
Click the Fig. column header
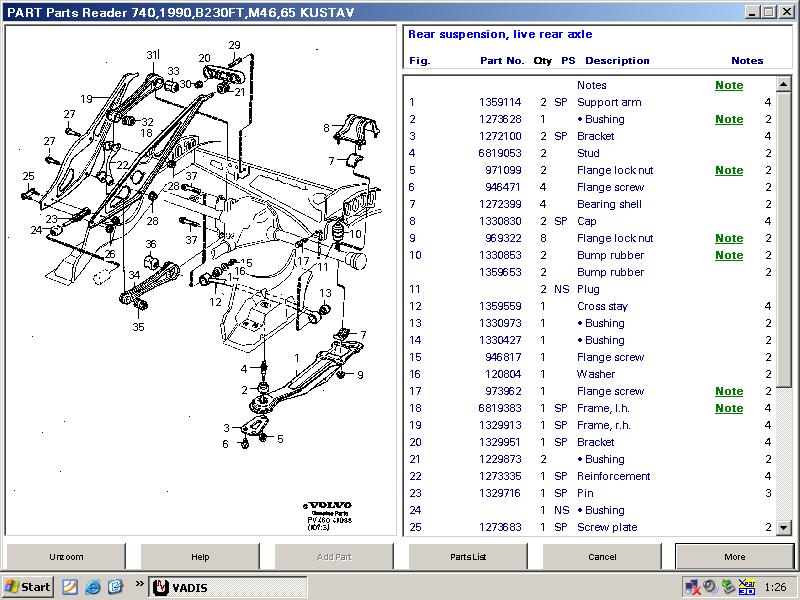point(419,61)
